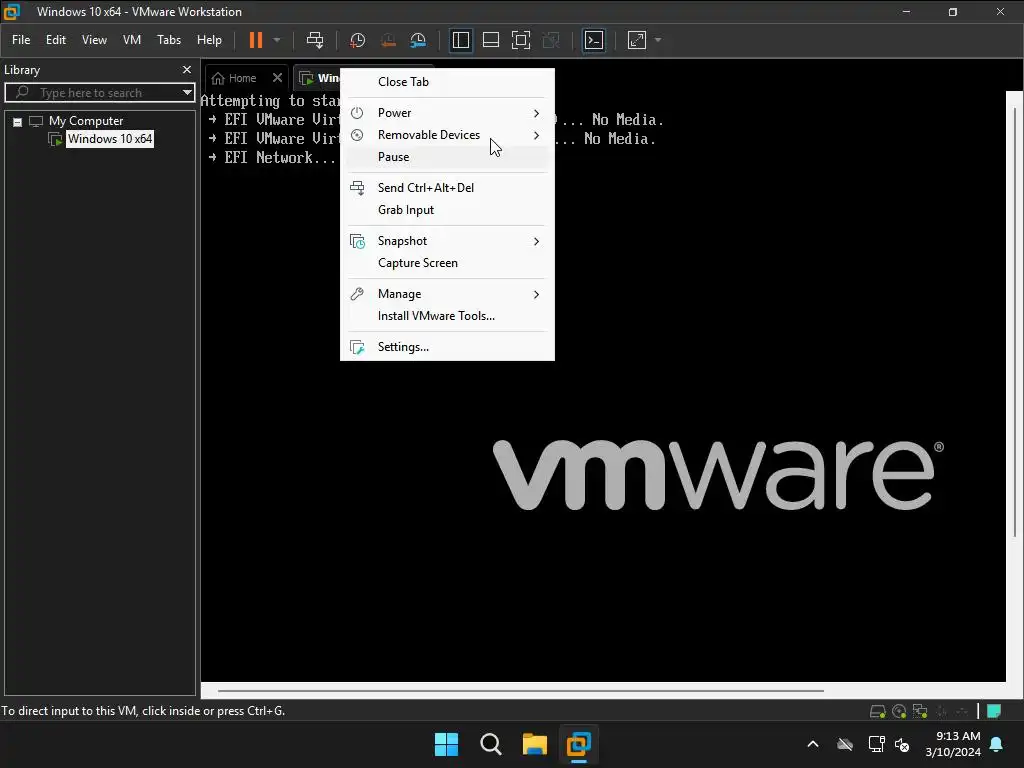The height and width of the screenshot is (768, 1024).
Task: Click the Settings icon in the context menu
Action: [x=357, y=347]
